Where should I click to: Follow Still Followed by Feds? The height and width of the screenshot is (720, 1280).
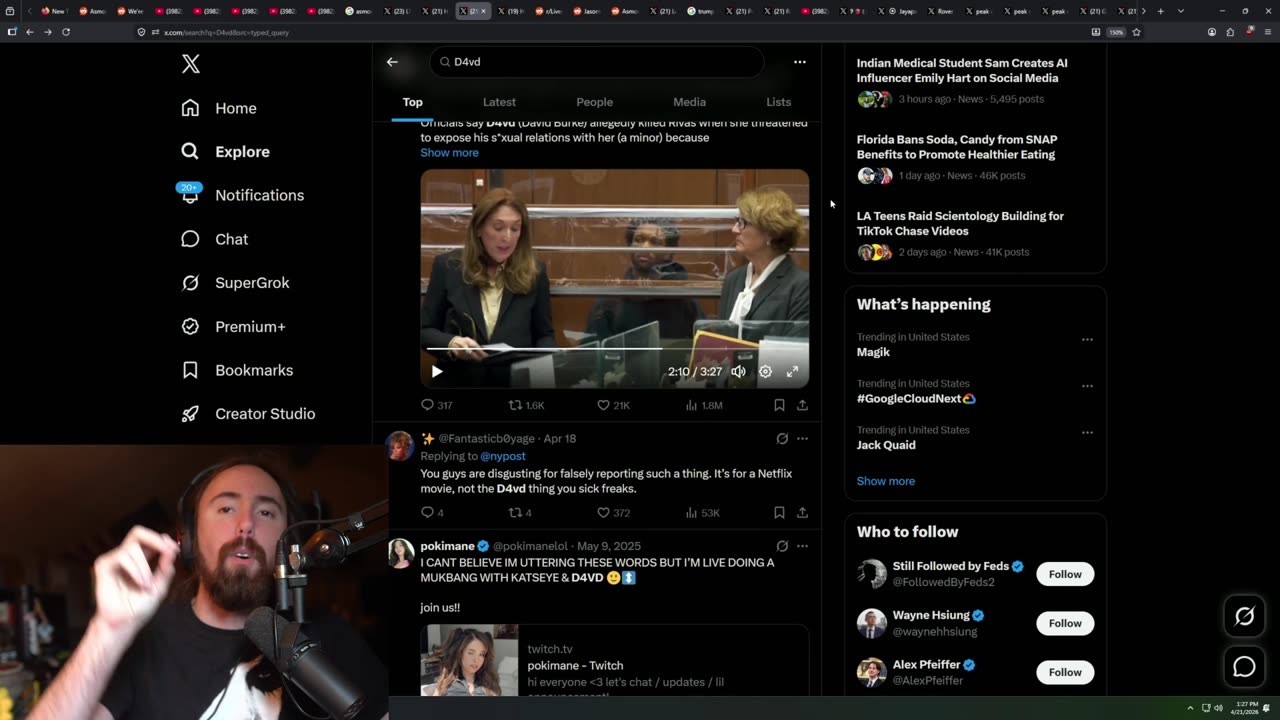coord(1065,574)
